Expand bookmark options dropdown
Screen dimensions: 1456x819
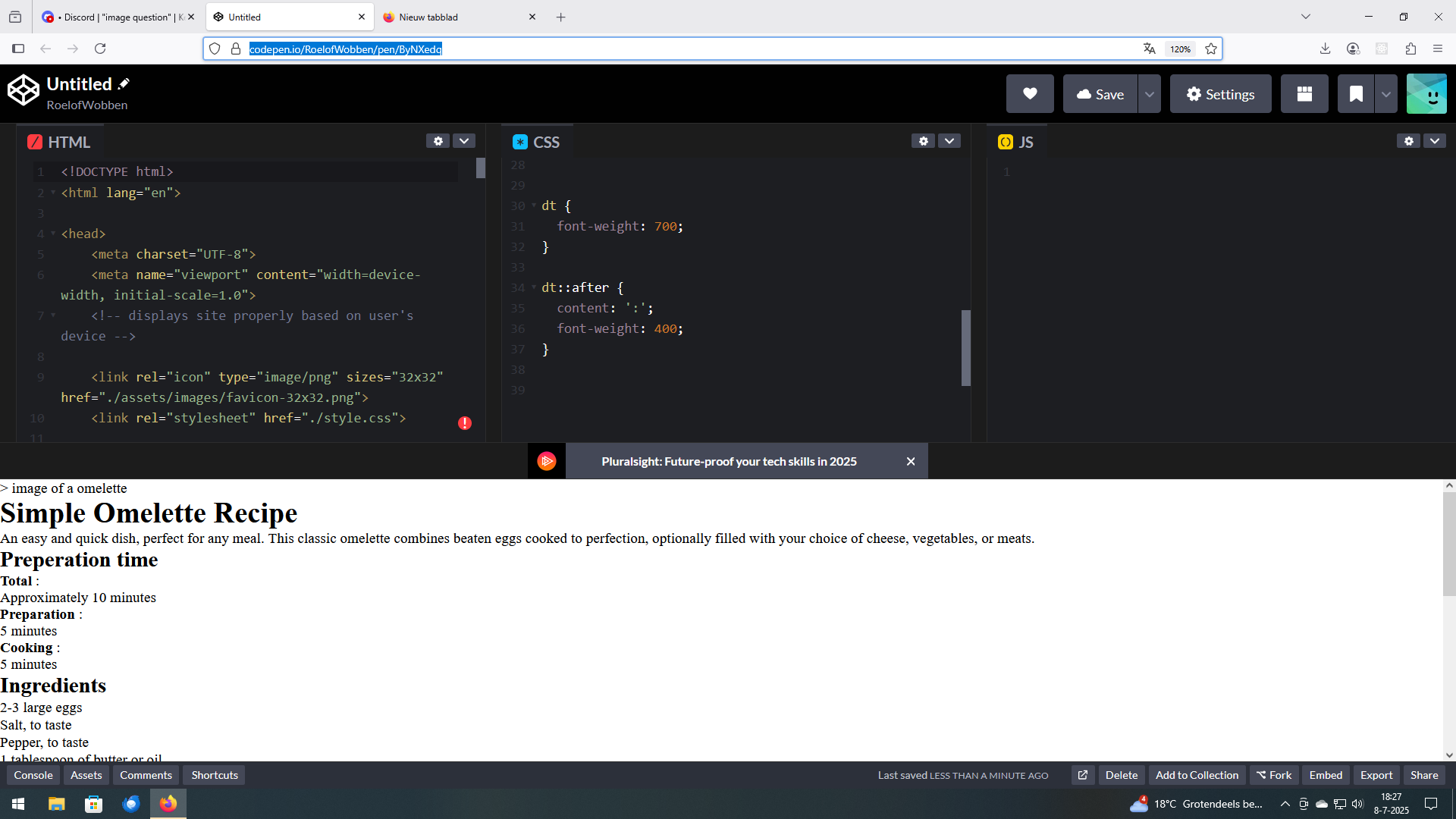point(1386,94)
